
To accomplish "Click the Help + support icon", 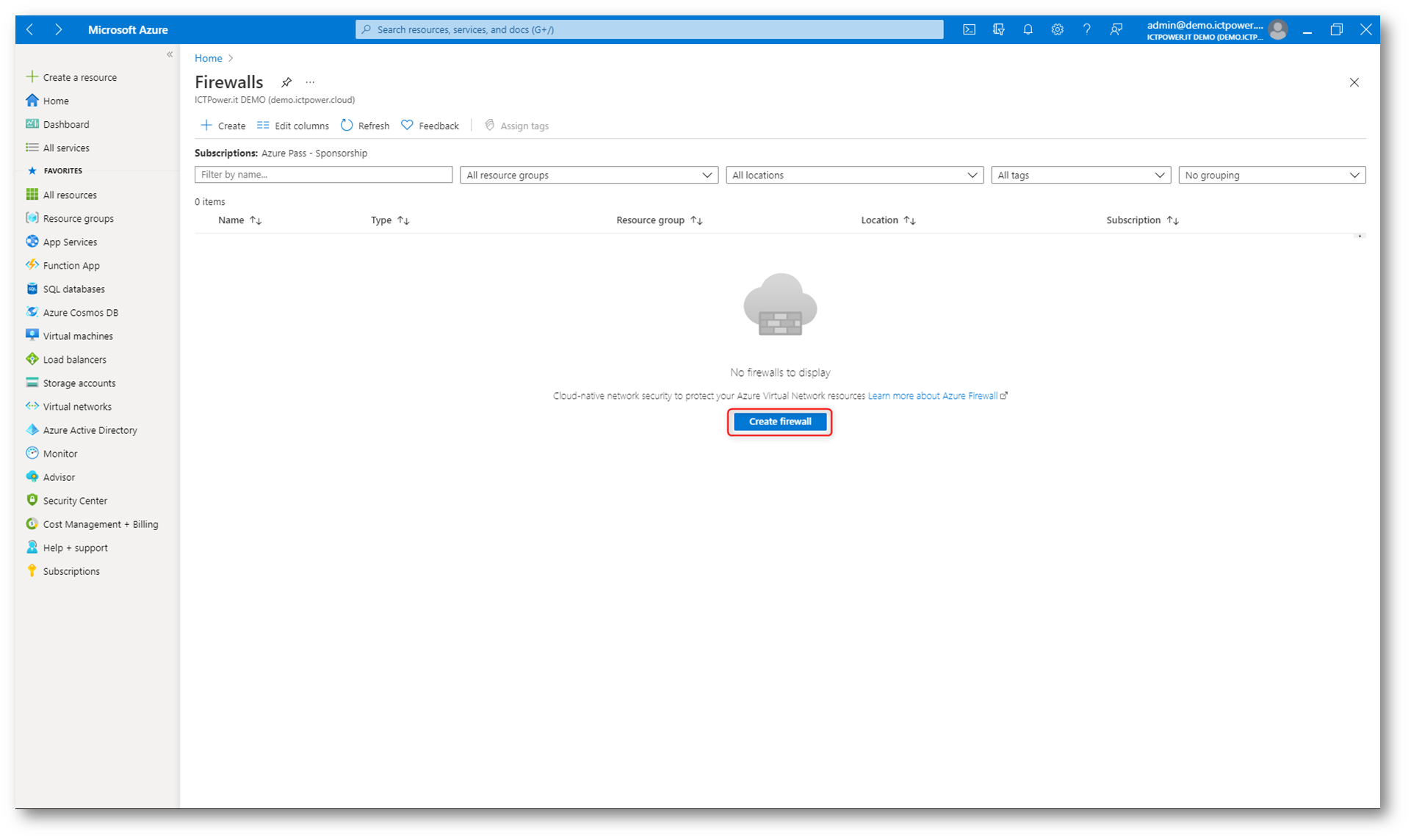I will [32, 547].
